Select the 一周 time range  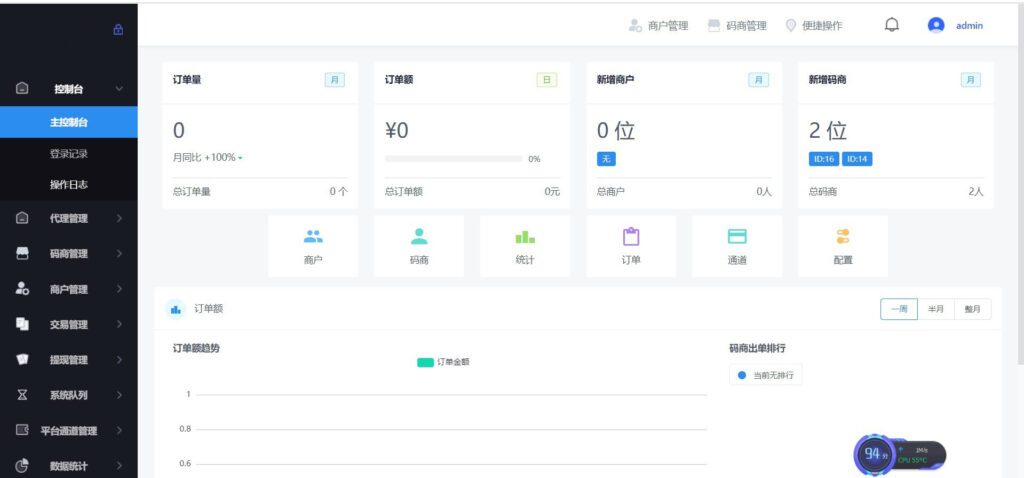click(x=899, y=309)
